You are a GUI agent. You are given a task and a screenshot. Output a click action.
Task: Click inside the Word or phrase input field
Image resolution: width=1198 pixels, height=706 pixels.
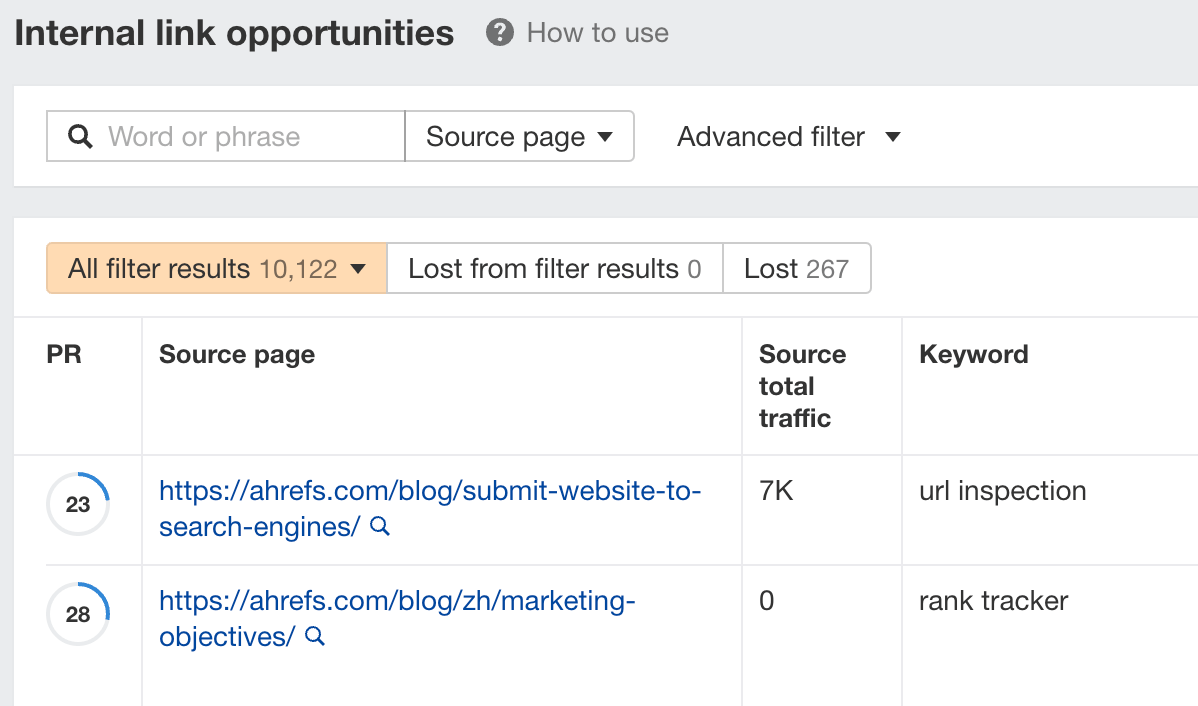230,136
